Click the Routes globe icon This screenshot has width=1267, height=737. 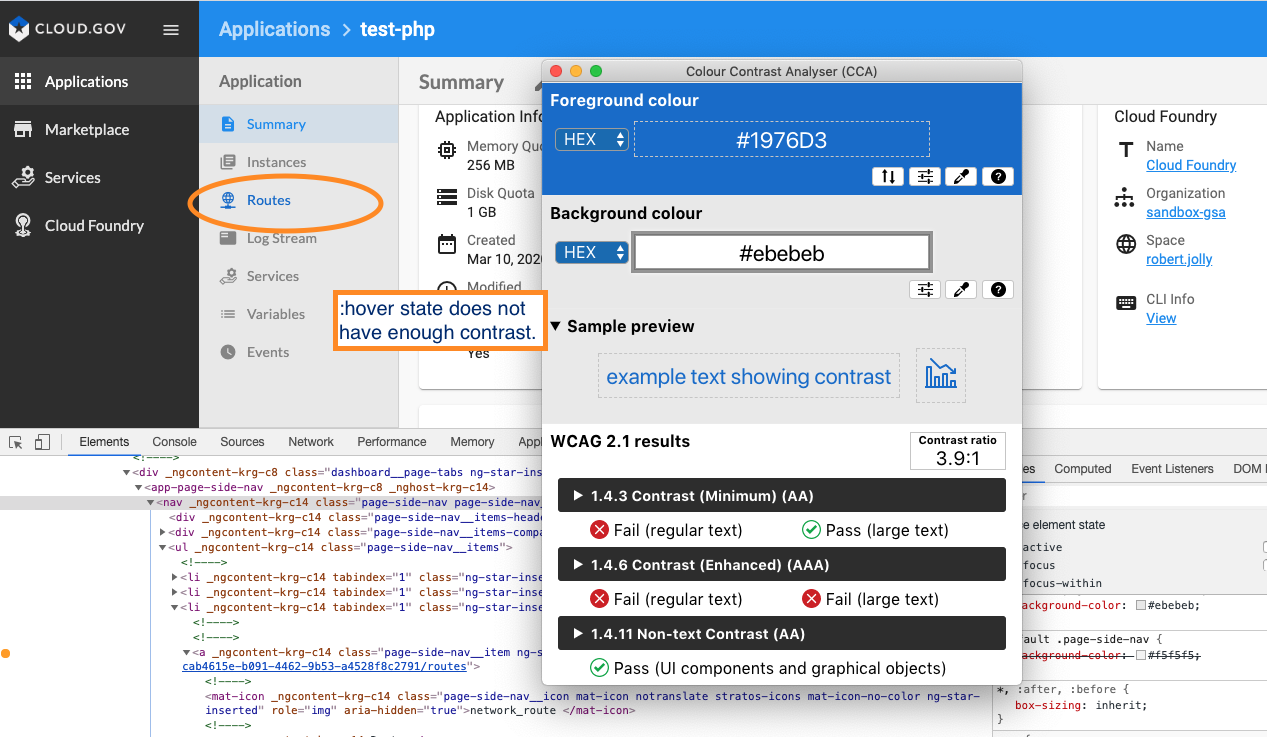pos(228,200)
